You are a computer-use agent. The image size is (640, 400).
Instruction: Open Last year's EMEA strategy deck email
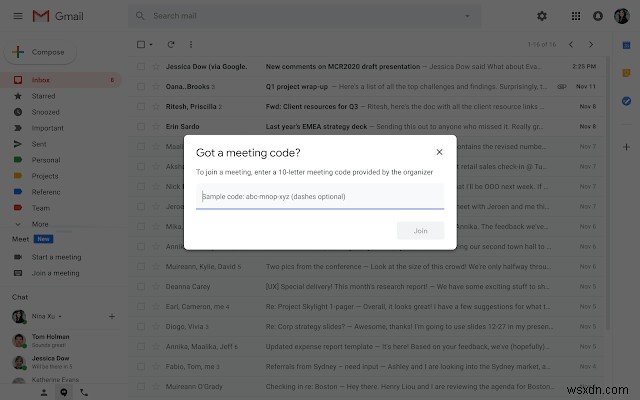[367, 127]
